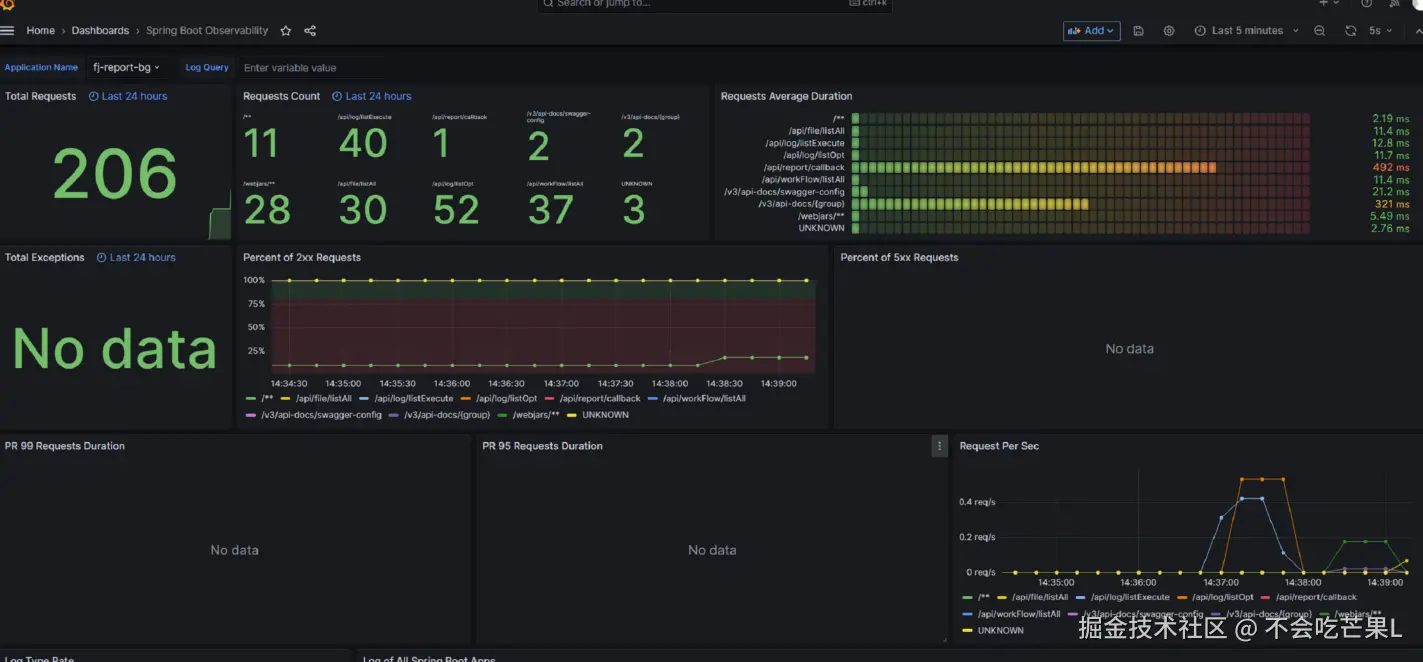Click the 52 count for /api/log/listOpt
This screenshot has height=662, width=1423.
click(457, 210)
